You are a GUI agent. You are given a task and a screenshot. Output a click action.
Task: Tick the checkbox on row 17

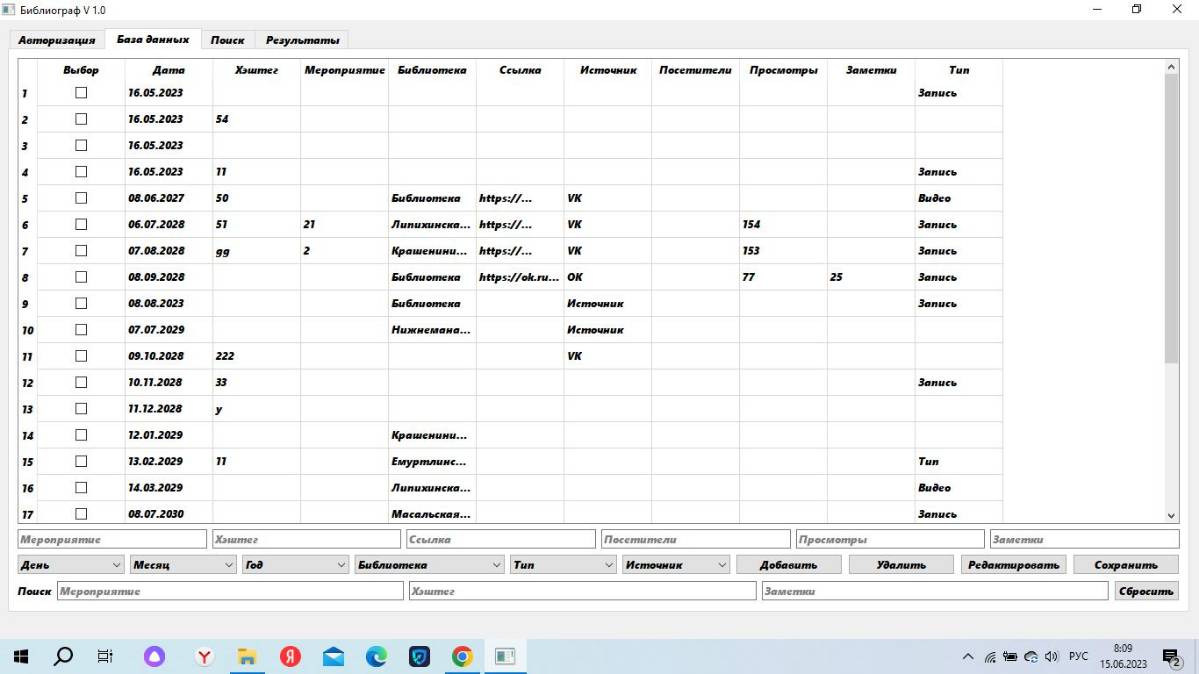click(80, 513)
